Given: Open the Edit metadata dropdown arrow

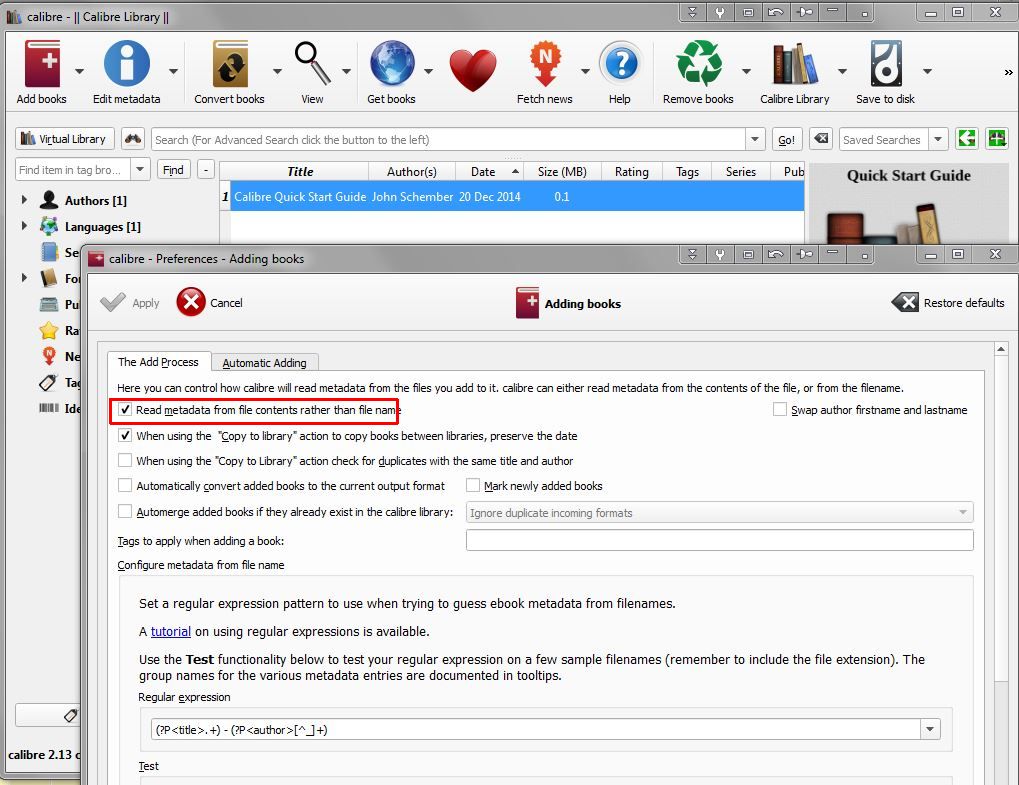Looking at the screenshot, I should point(174,71).
